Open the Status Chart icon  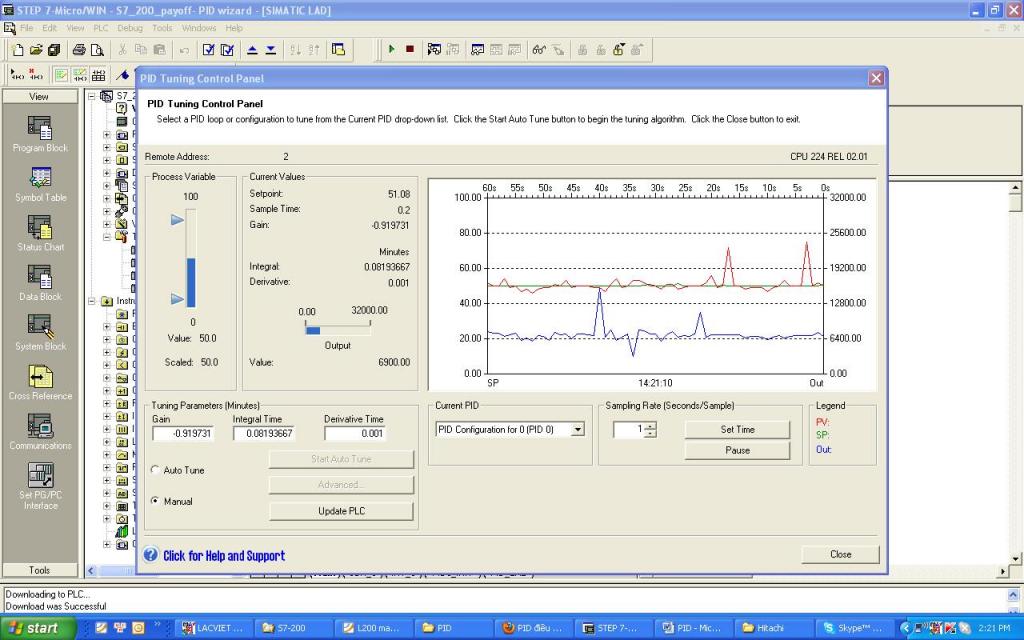tap(40, 227)
